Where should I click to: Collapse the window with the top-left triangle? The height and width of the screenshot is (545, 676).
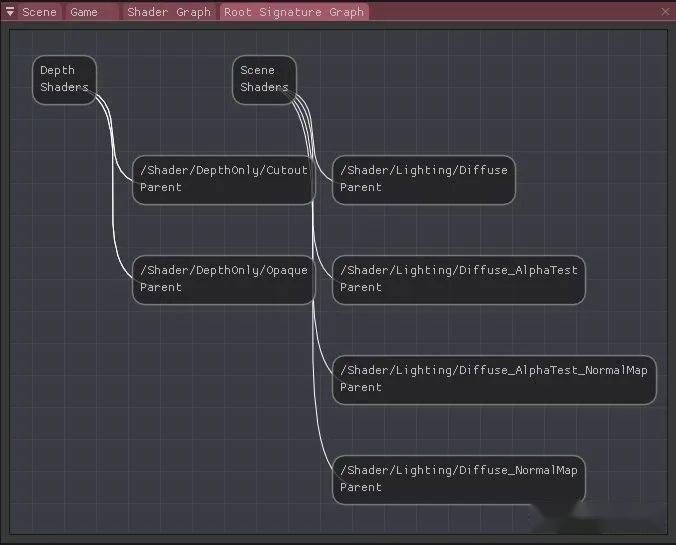[9, 12]
